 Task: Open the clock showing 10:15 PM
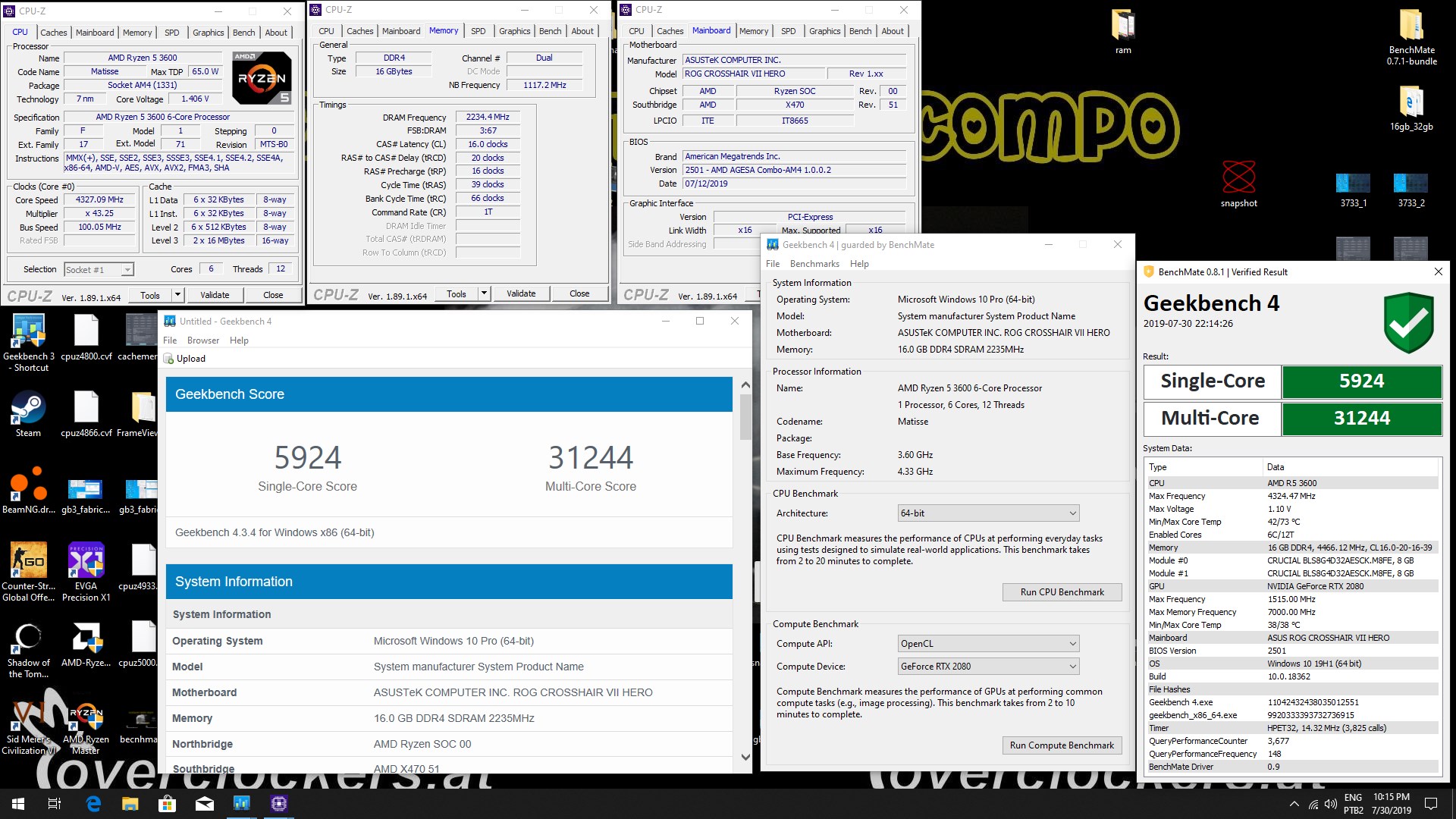pos(1391,804)
